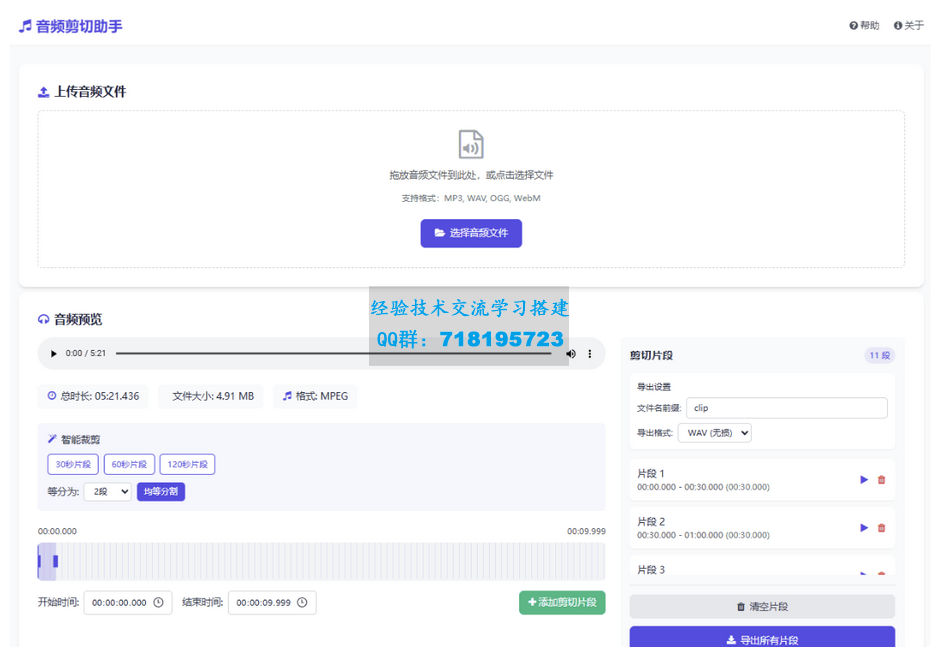938x653 pixels.
Task: Click the 选择音频文件 upload button
Action: 471,233
